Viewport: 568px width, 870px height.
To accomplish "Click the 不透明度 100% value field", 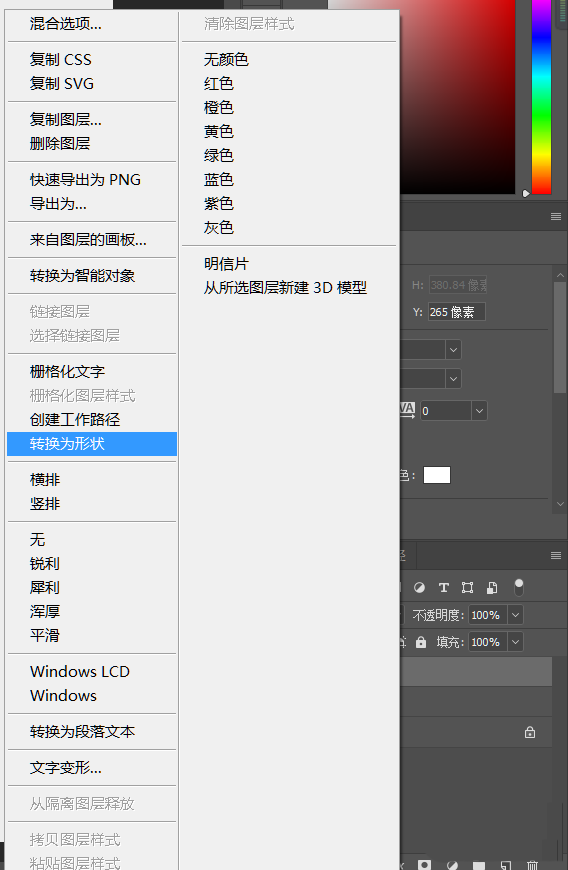I will click(x=488, y=615).
